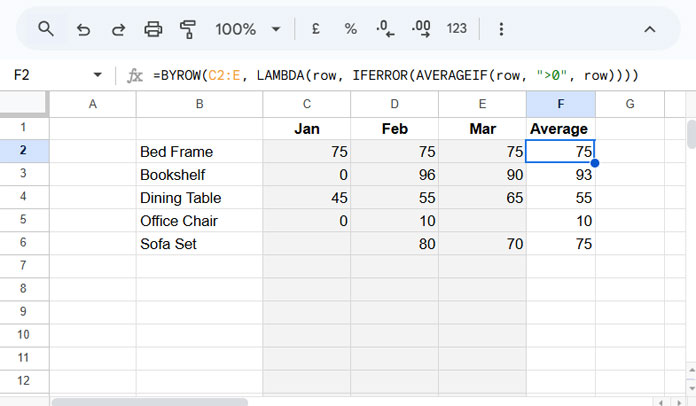Click the Mar header cell

coord(482,129)
